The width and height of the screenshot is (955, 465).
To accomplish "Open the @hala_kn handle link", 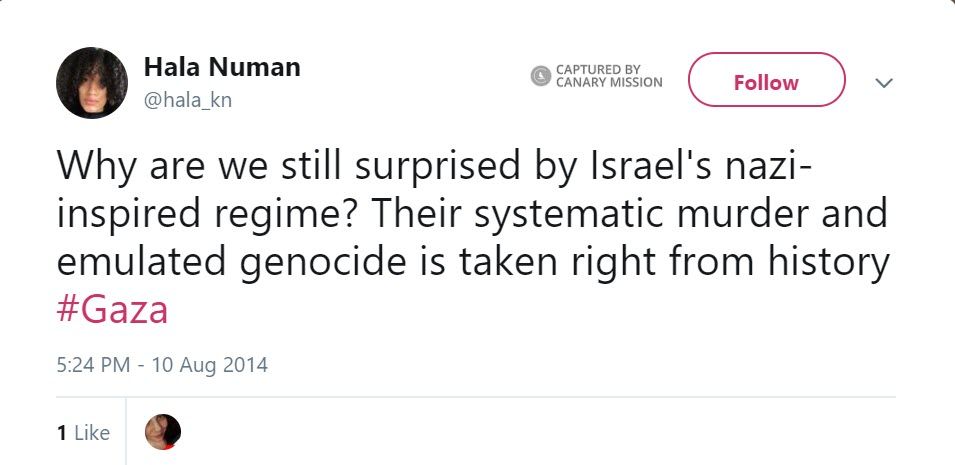I will click(188, 101).
